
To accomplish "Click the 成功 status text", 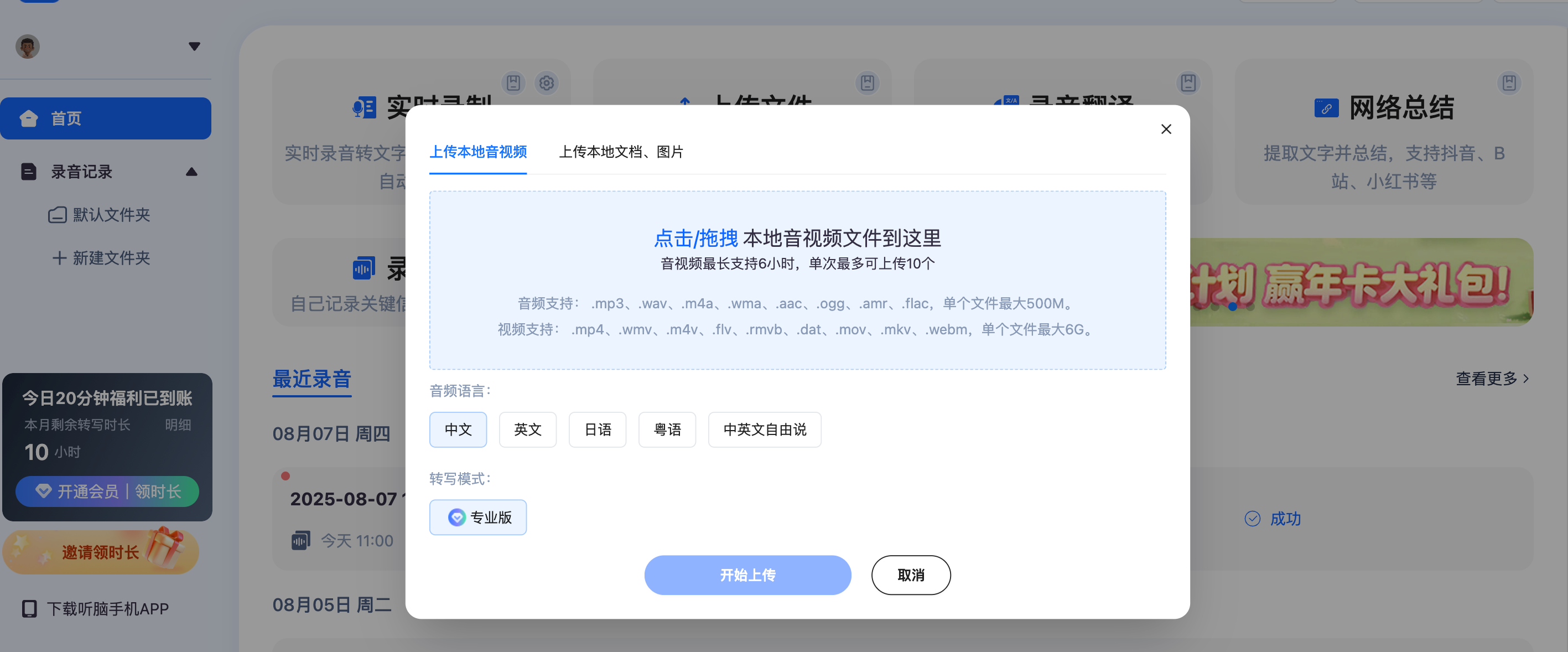I will [x=1286, y=519].
